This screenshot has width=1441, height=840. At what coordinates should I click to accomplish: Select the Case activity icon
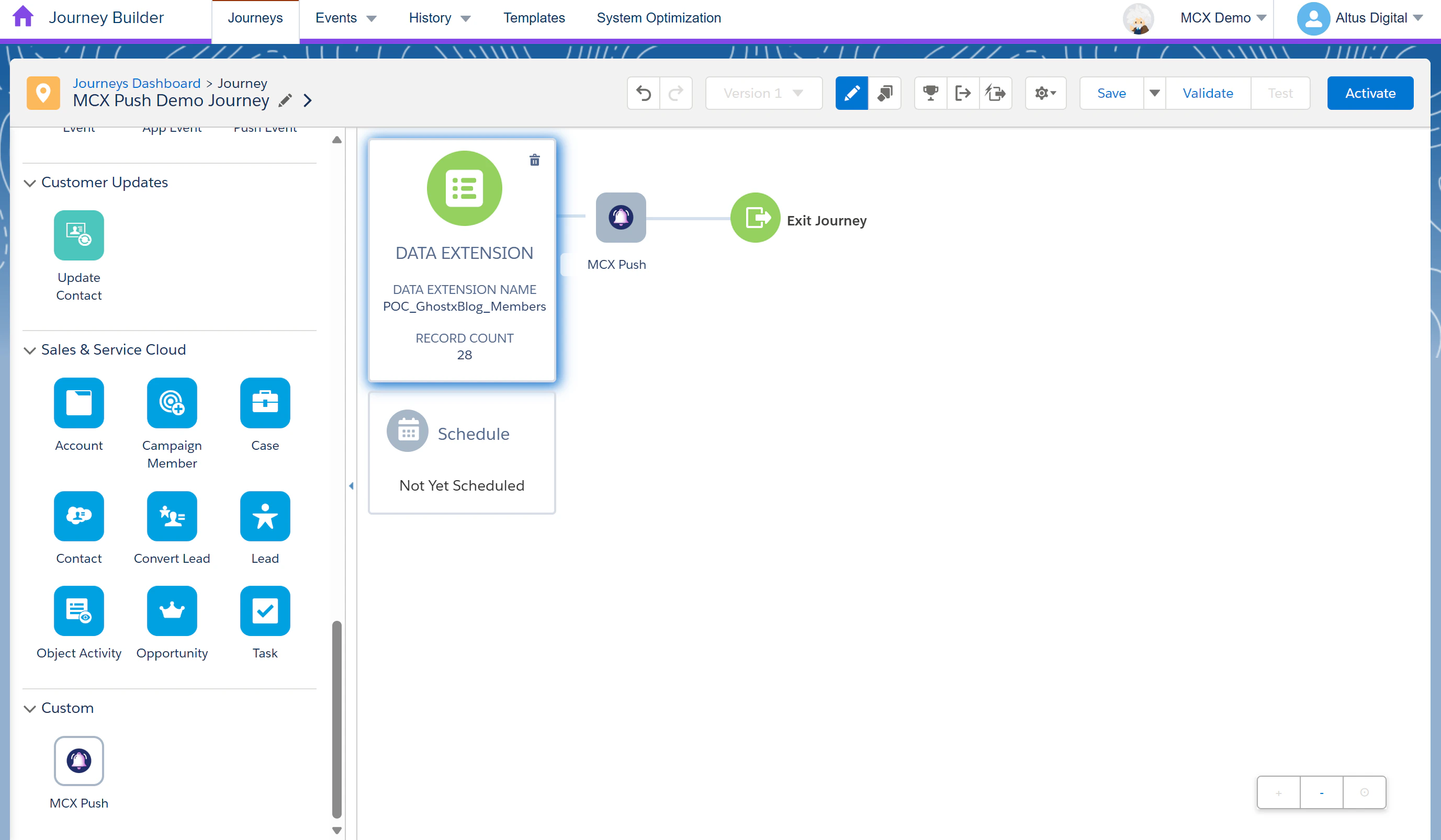click(x=265, y=403)
